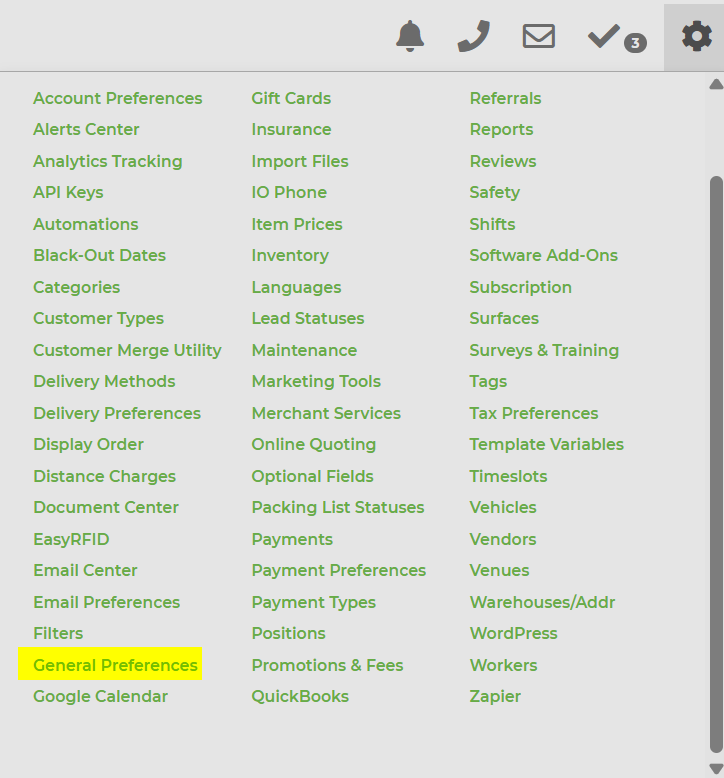Screen dimensions: 724x778
Task: Click the Warehouses/Addr link
Action: click(x=542, y=602)
